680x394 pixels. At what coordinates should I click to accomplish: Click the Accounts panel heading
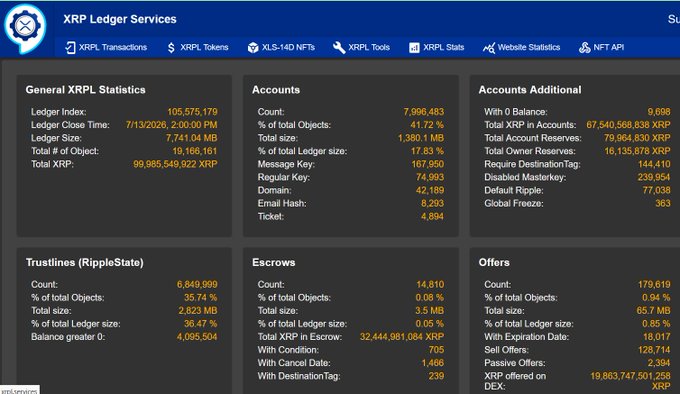(276, 90)
